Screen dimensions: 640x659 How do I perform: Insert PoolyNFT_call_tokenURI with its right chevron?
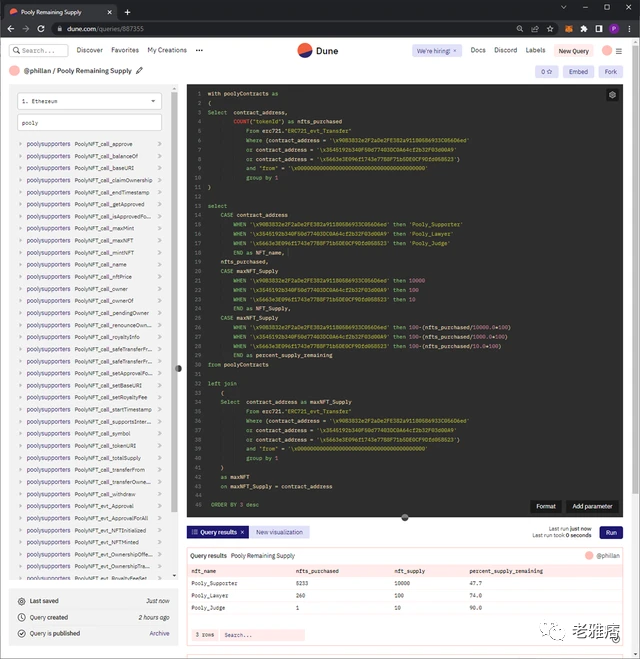click(160, 445)
